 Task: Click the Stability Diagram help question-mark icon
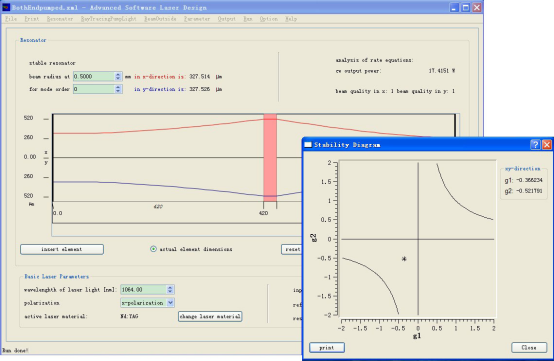coord(535,144)
